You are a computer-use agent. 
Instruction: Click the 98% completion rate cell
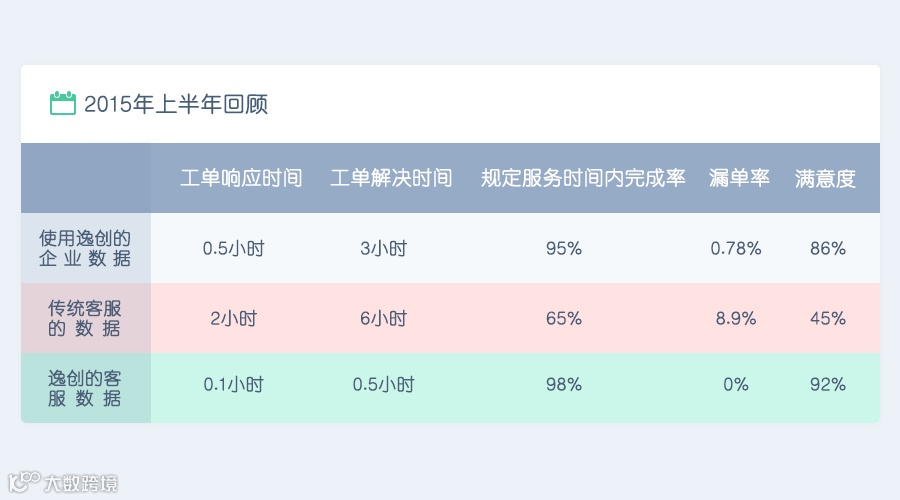(x=564, y=384)
